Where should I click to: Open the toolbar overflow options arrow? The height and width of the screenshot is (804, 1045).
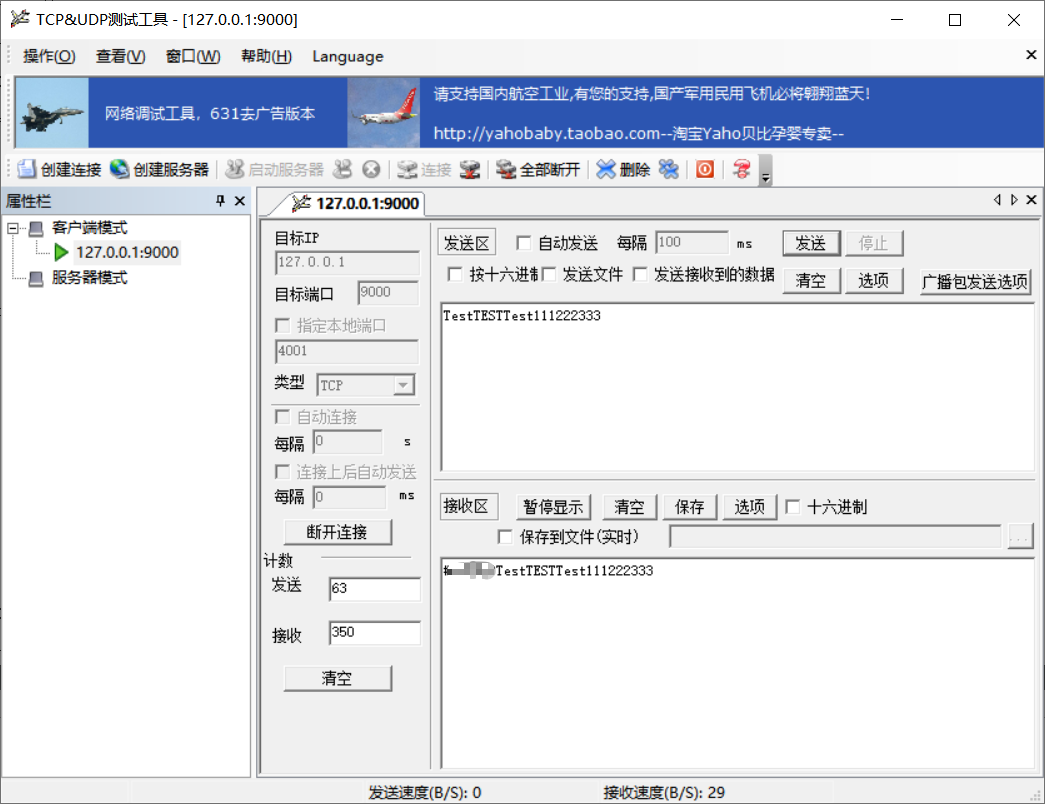766,171
